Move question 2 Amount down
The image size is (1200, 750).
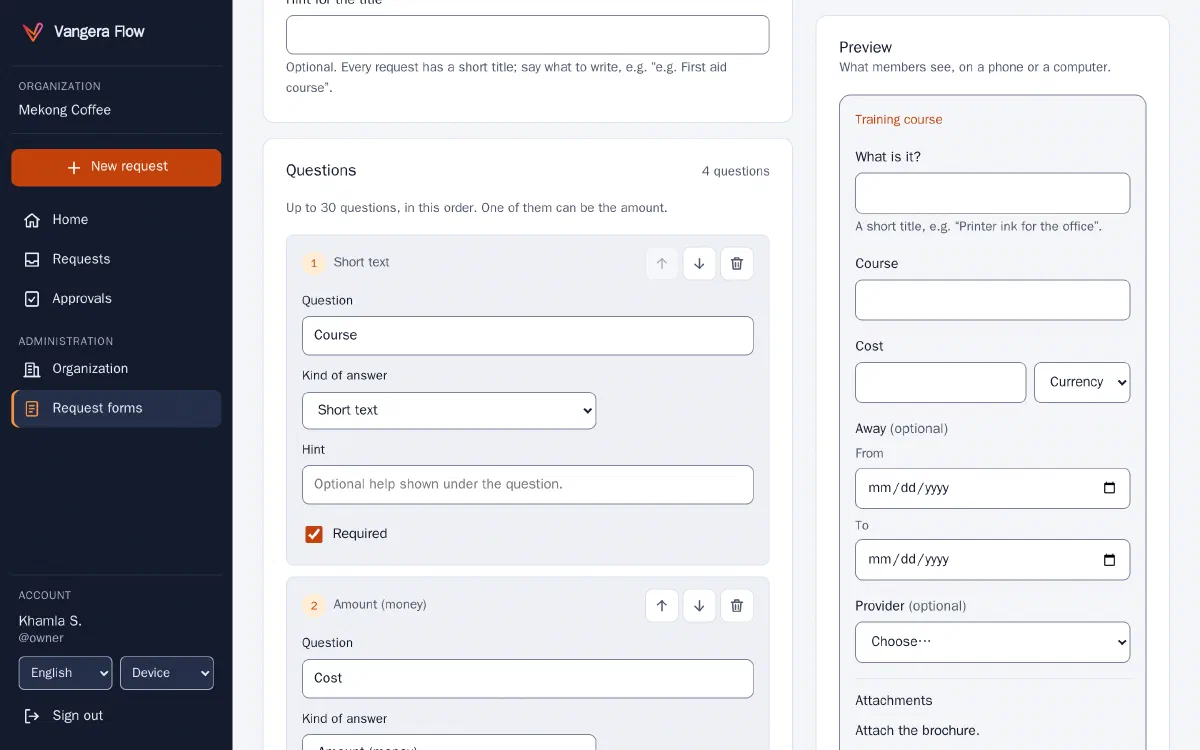pyautogui.click(x=700, y=606)
